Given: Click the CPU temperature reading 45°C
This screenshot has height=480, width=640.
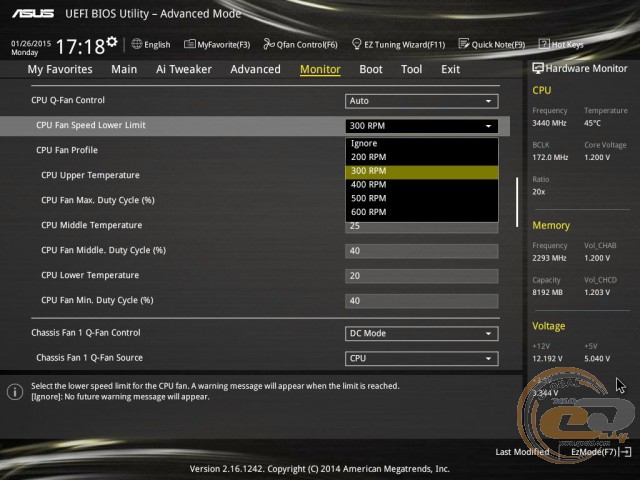Looking at the screenshot, I should click(592, 123).
